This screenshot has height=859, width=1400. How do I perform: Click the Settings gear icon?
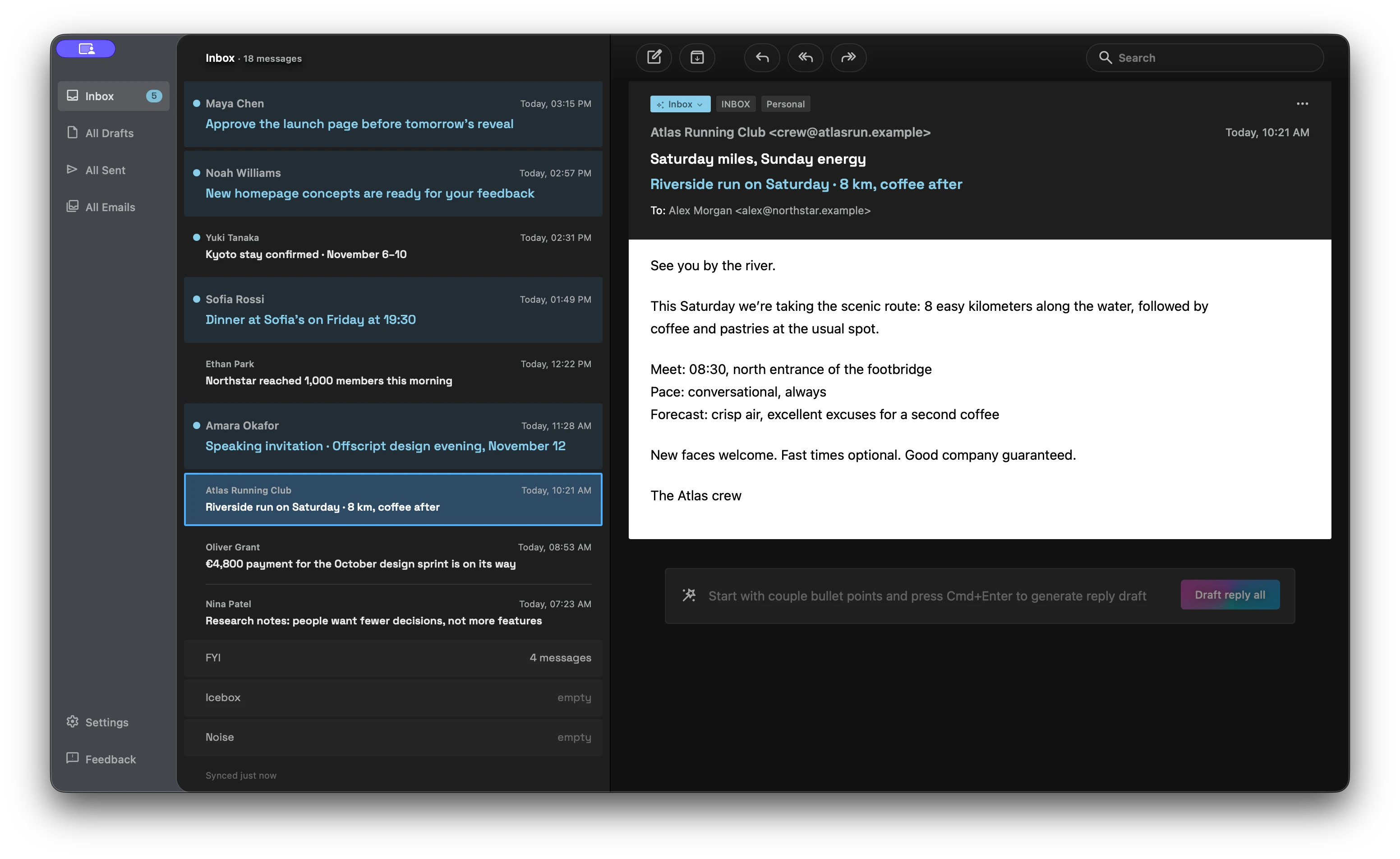[72, 721]
